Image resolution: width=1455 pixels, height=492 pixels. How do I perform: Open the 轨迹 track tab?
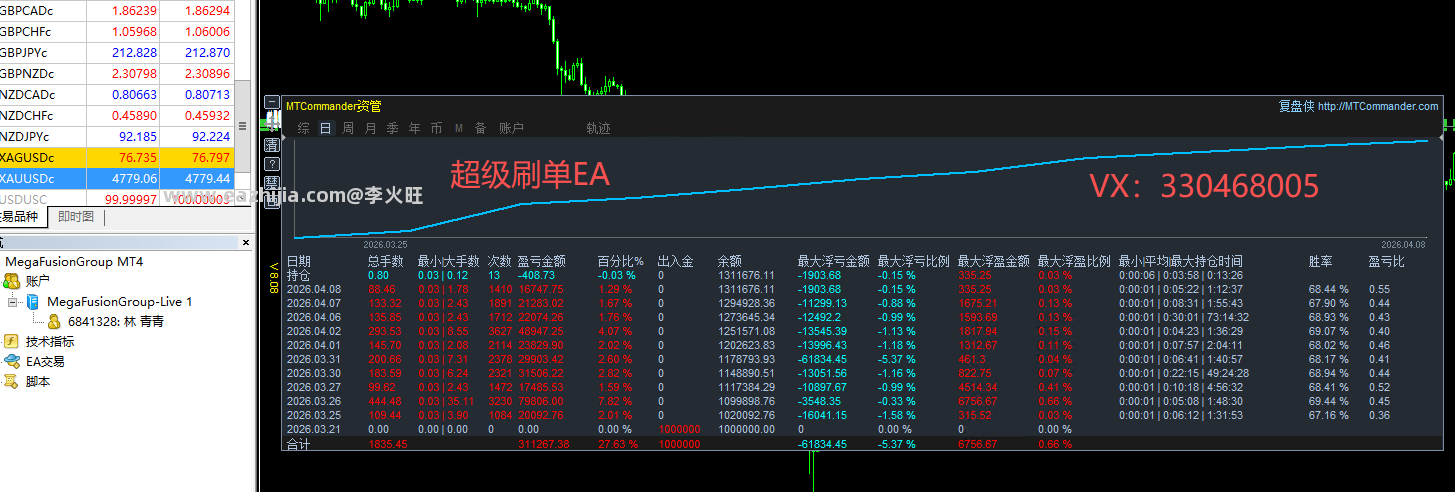tap(598, 128)
